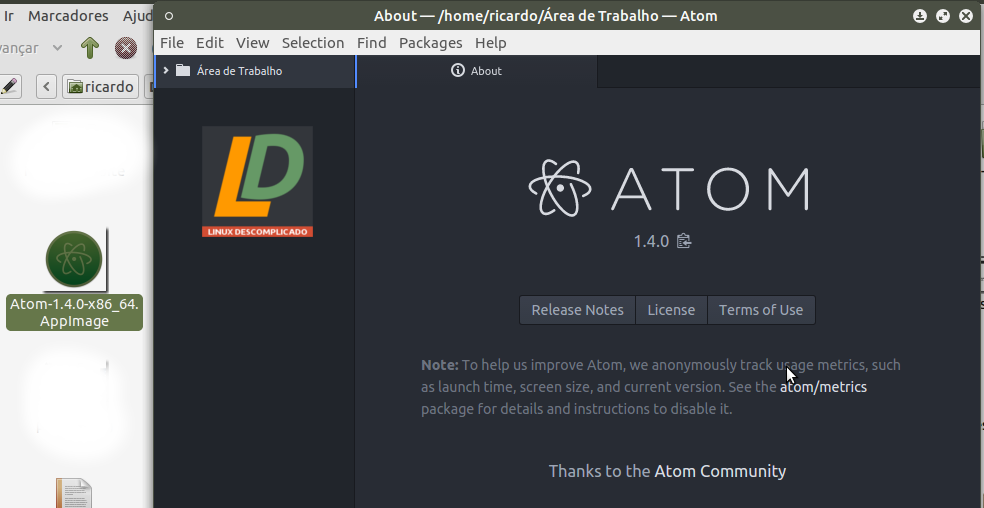
Task: Minimize the Atom window
Action: click(x=920, y=16)
